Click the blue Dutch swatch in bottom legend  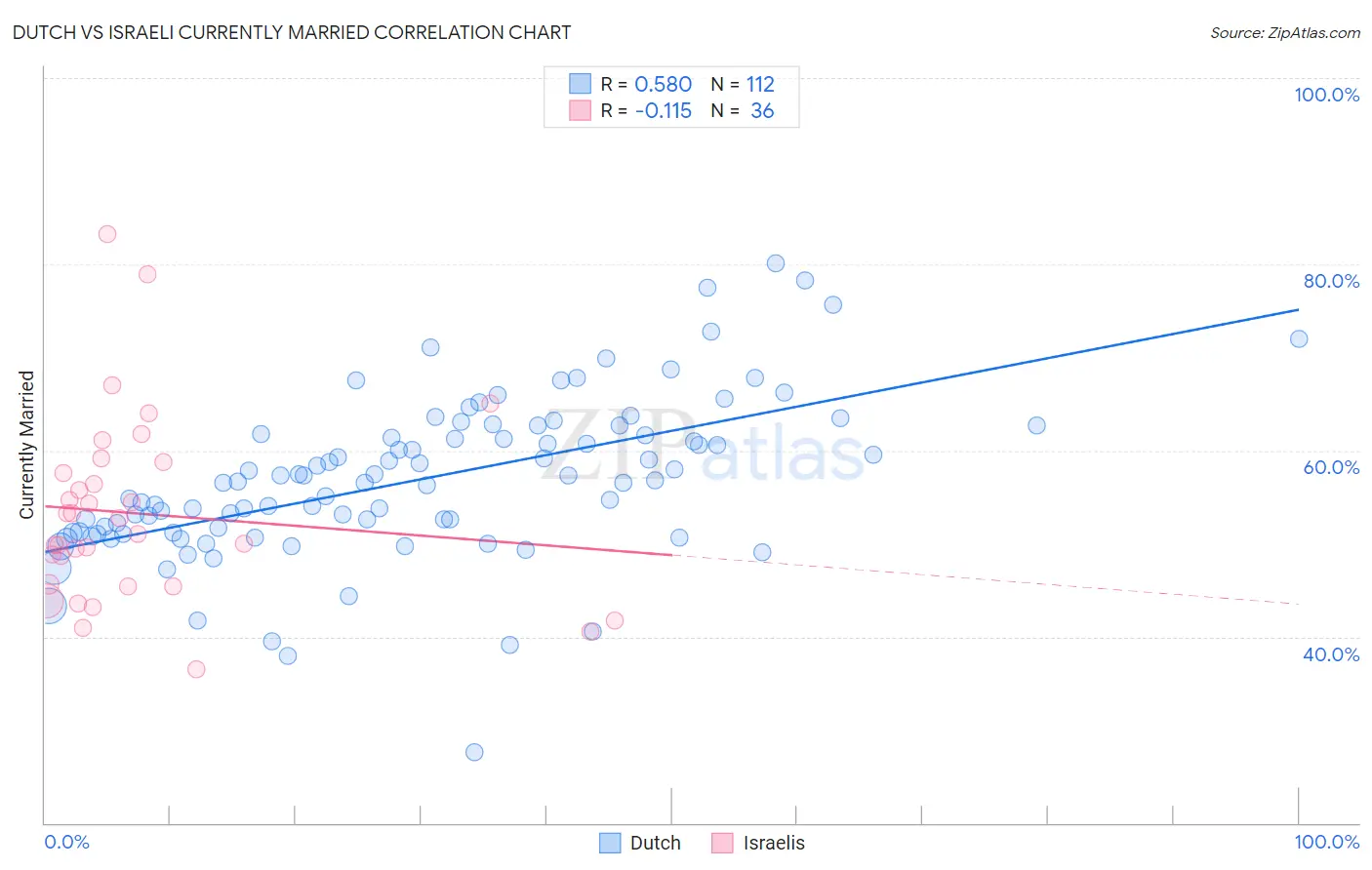pos(610,843)
